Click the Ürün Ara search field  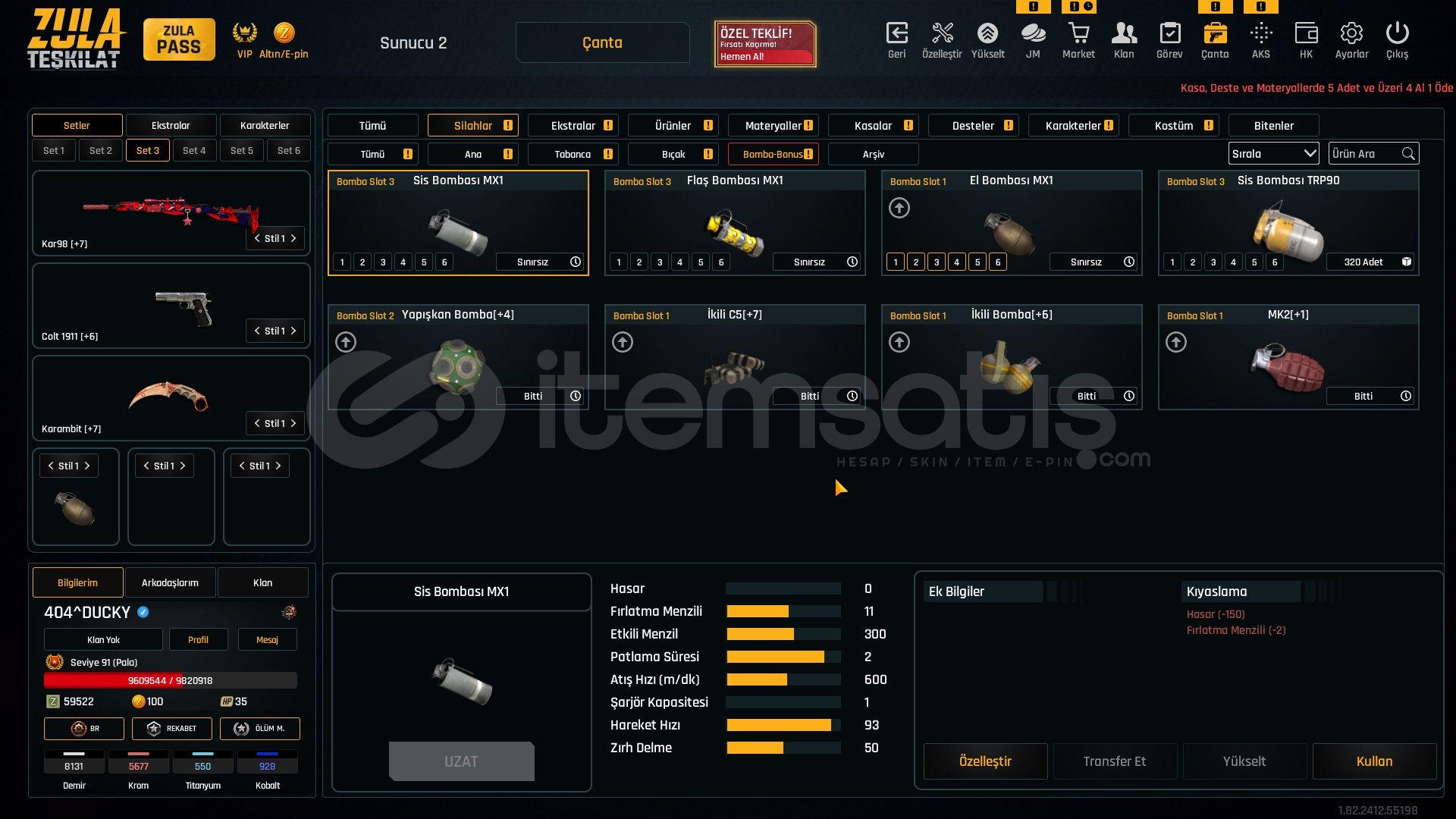click(x=1365, y=154)
